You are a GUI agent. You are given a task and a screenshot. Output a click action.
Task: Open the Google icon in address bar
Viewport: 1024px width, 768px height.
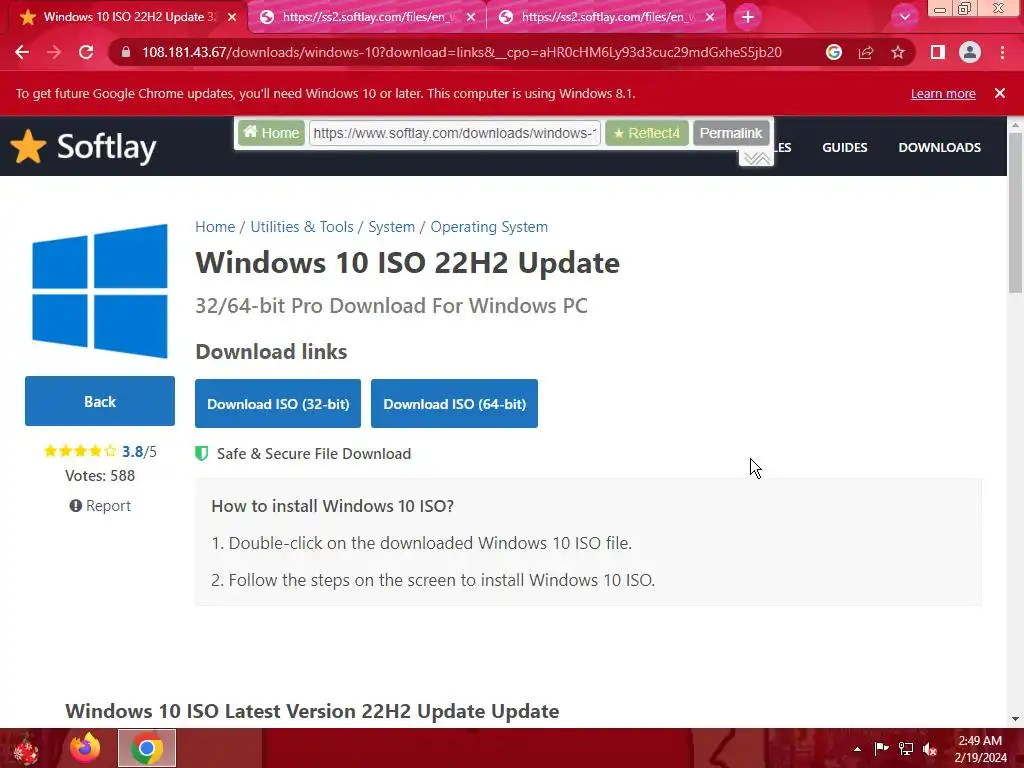pyautogui.click(x=834, y=52)
